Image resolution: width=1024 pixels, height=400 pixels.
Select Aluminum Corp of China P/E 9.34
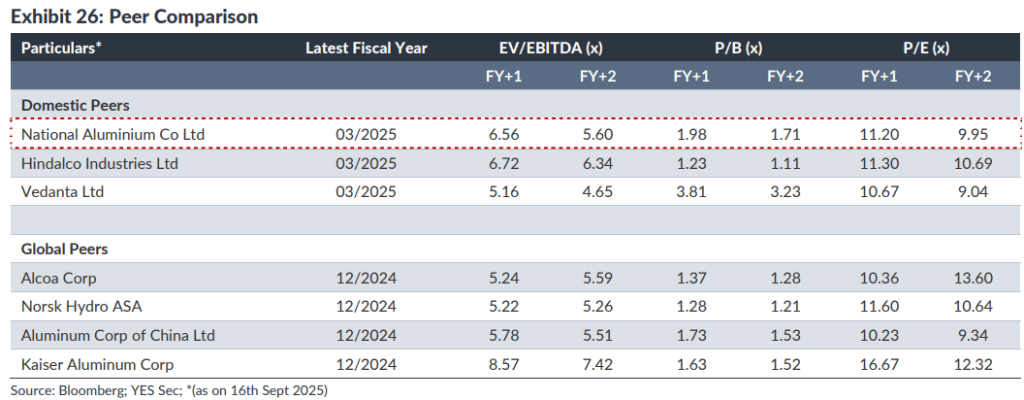tap(973, 335)
